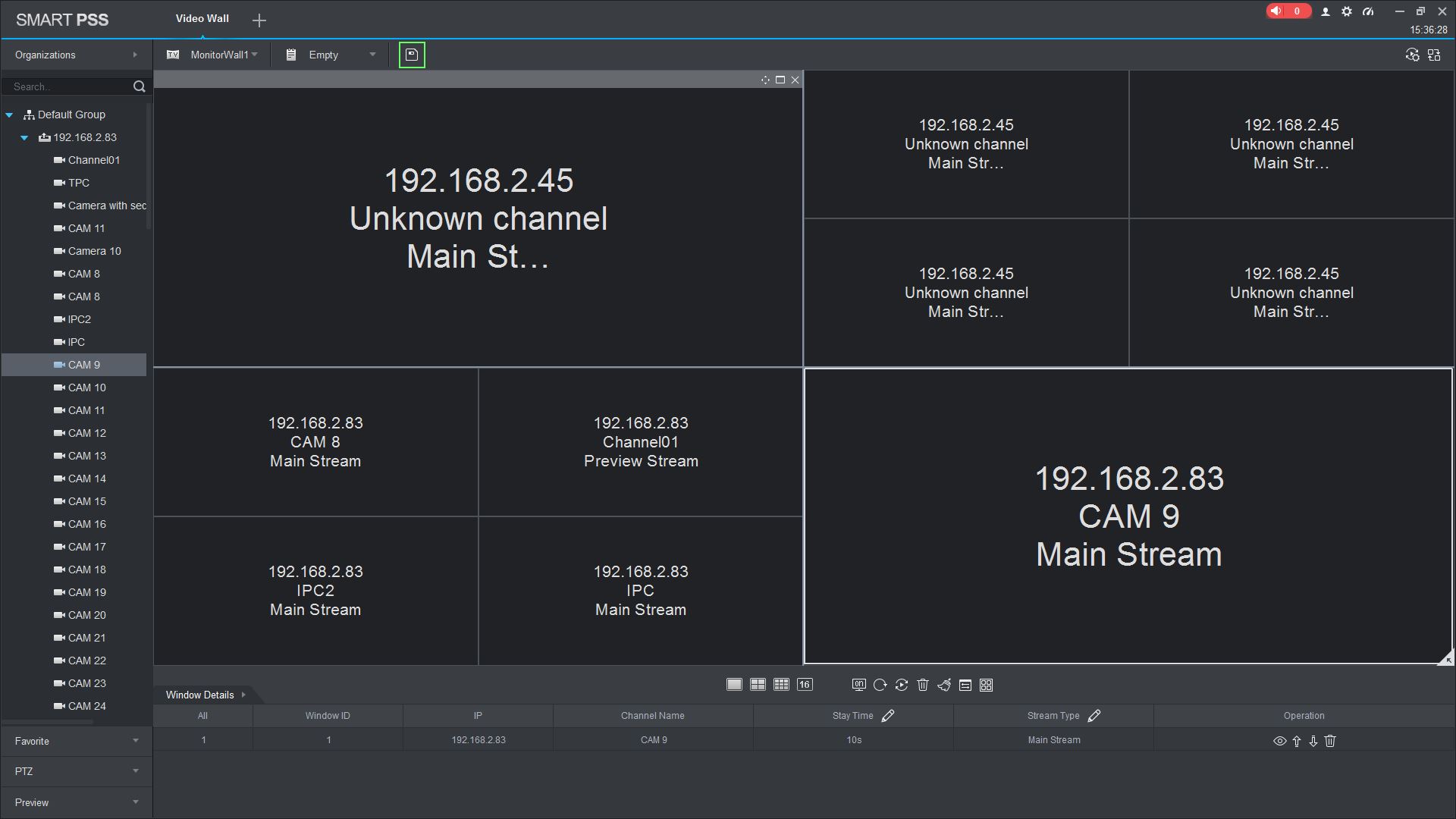1456x819 pixels.
Task: Delete the CAM 9 row in Window Details
Action: point(1330,741)
